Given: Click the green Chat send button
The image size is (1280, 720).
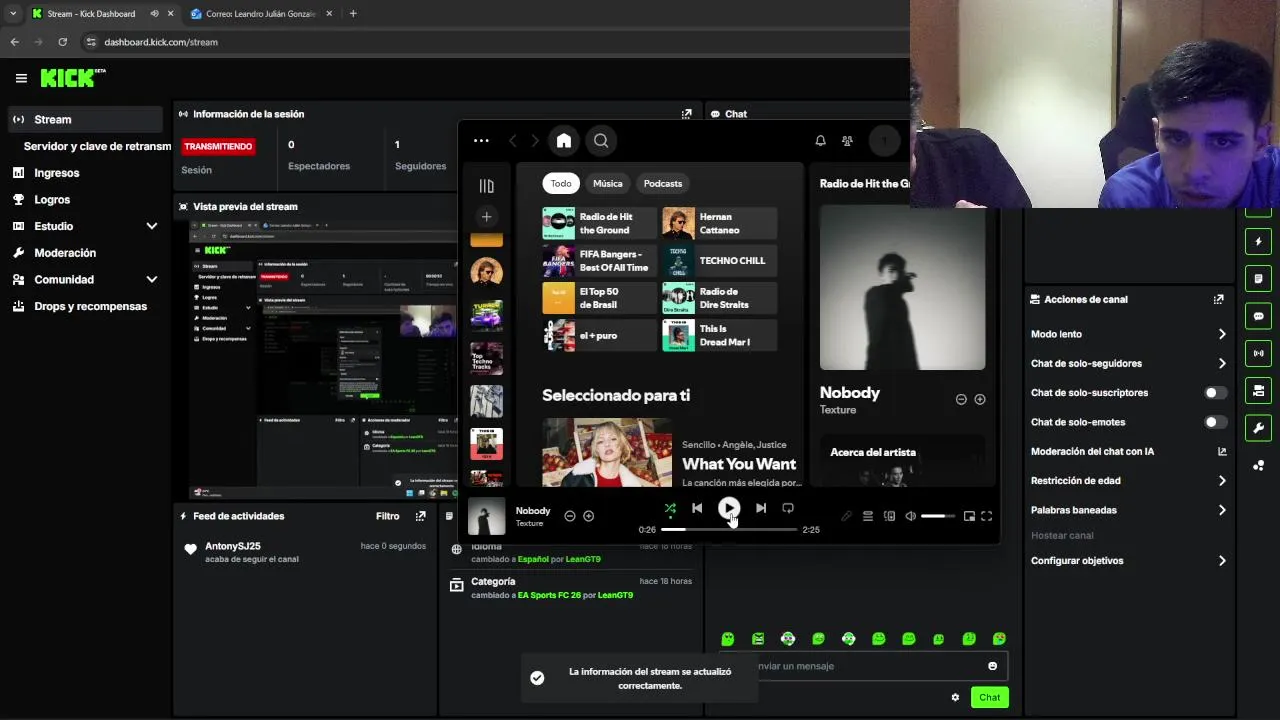Looking at the screenshot, I should [989, 697].
